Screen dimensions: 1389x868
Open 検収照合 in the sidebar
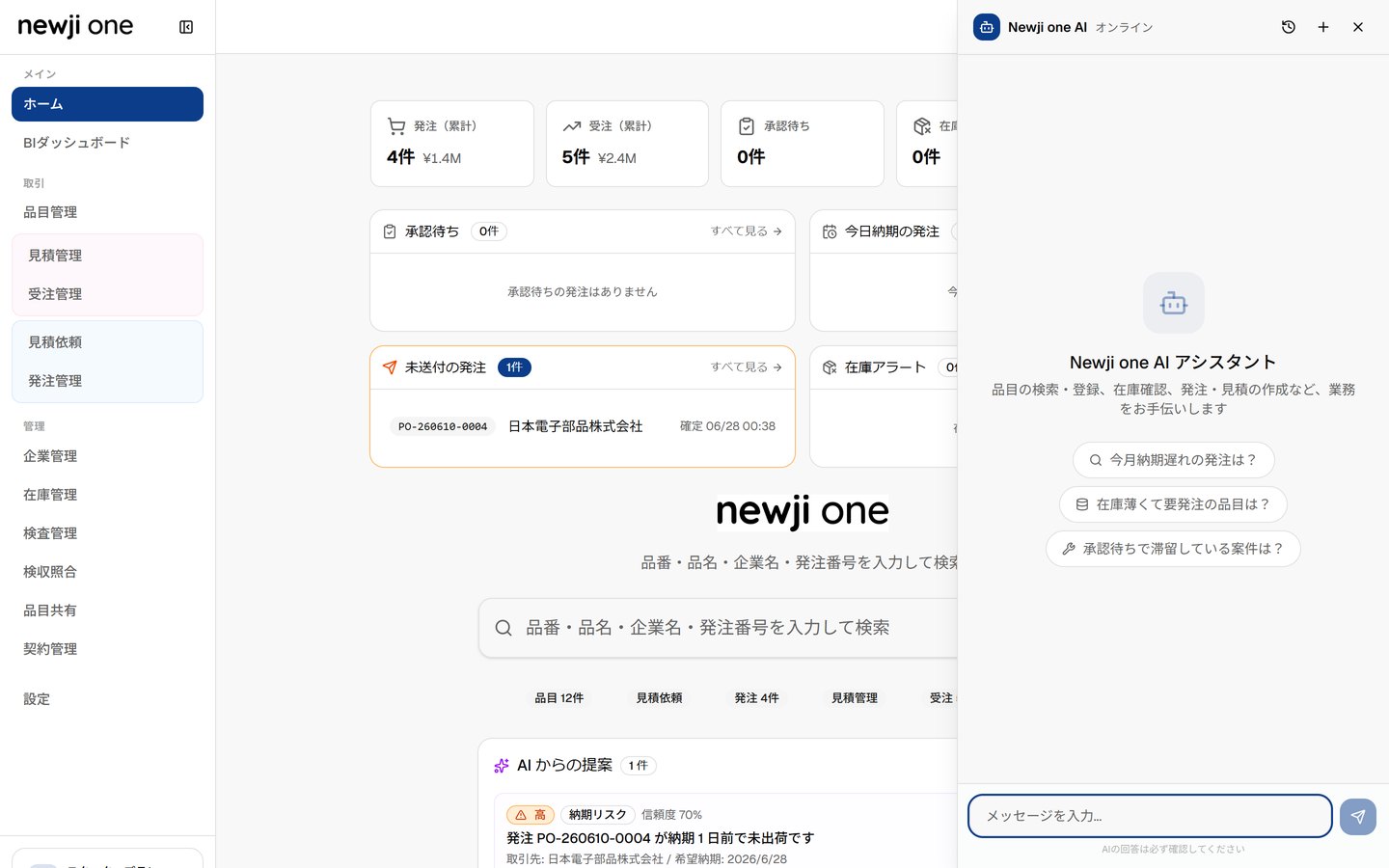(107, 572)
